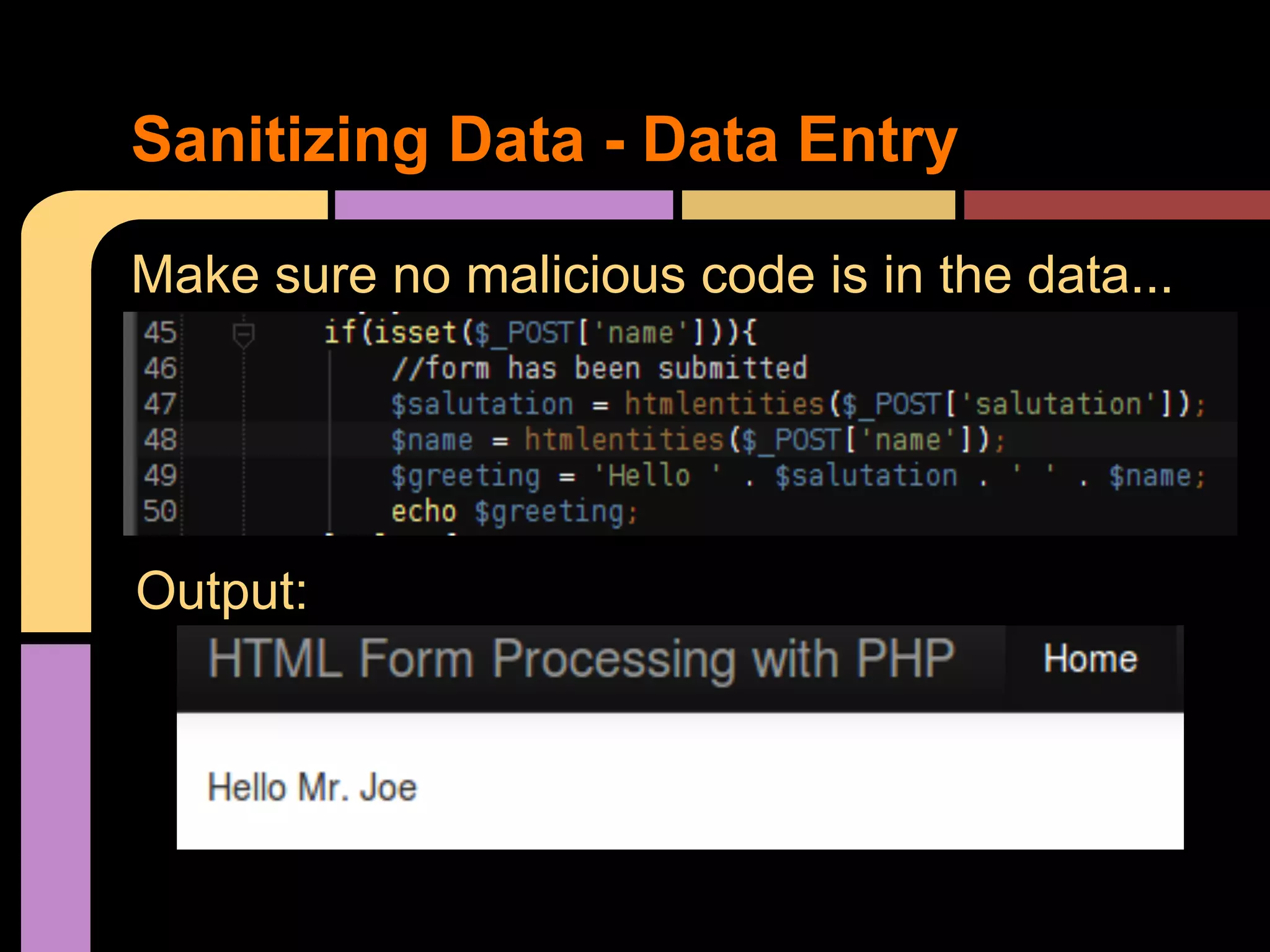Click the Hello Mr. Joe output text
Image resolution: width=1270 pixels, height=952 pixels.
[312, 788]
